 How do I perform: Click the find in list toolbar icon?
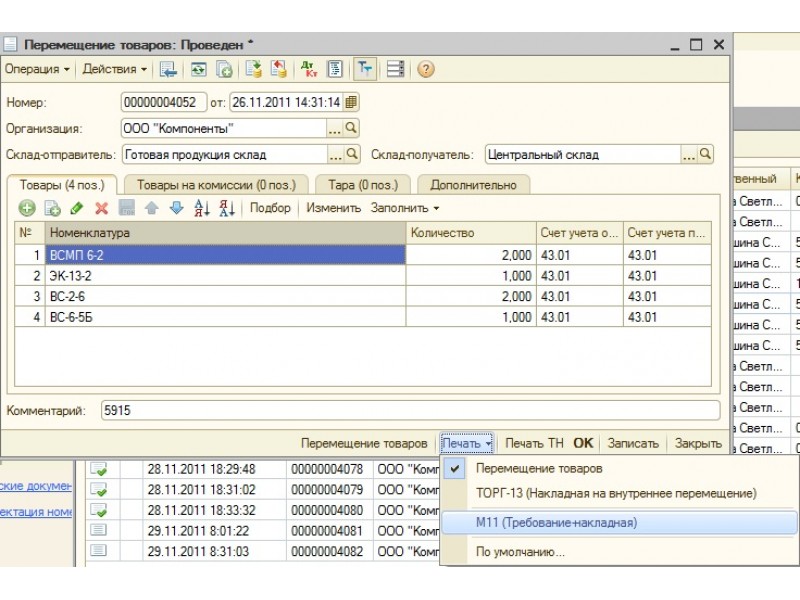168,69
